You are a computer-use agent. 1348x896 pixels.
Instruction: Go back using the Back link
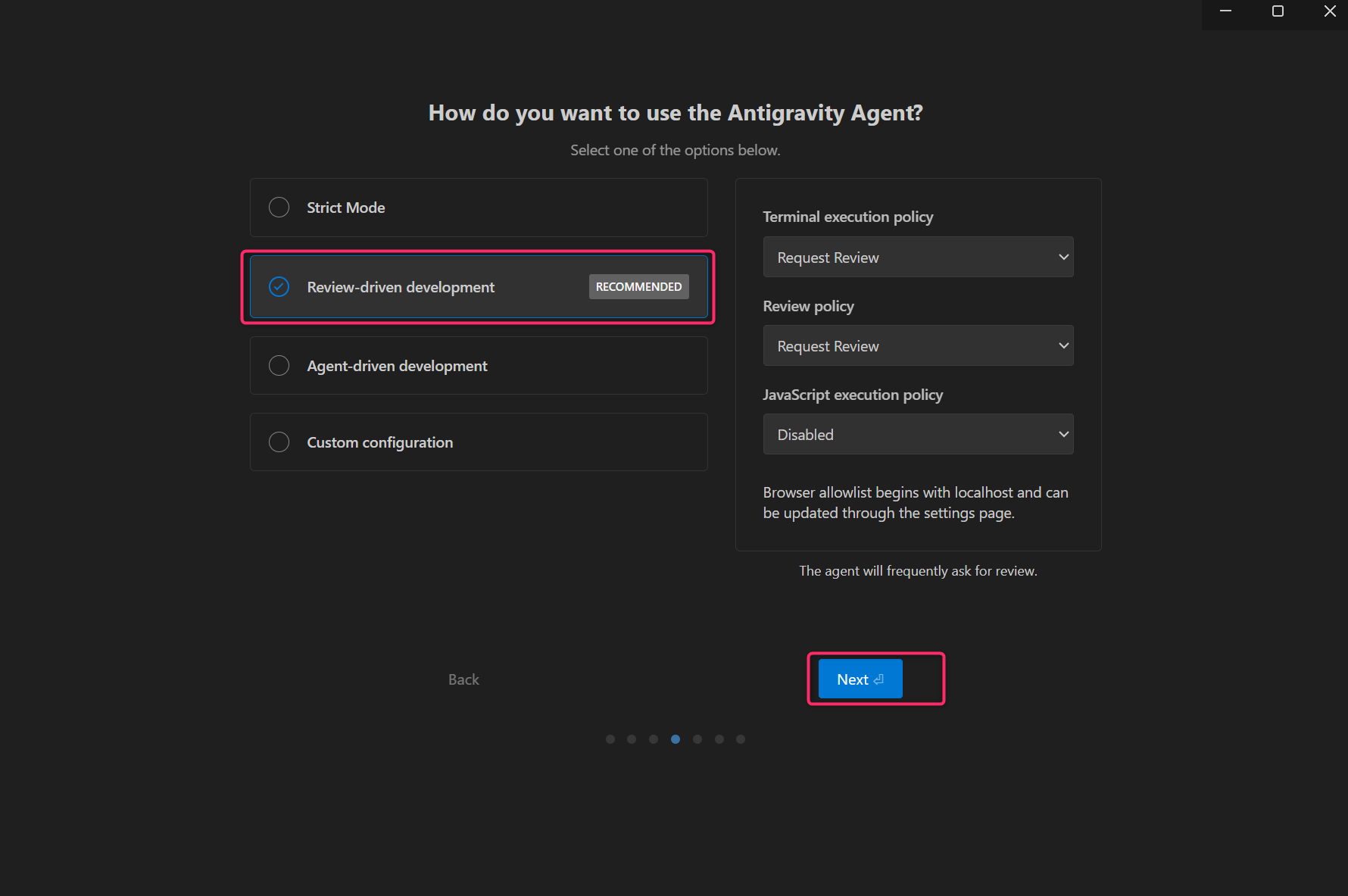463,679
